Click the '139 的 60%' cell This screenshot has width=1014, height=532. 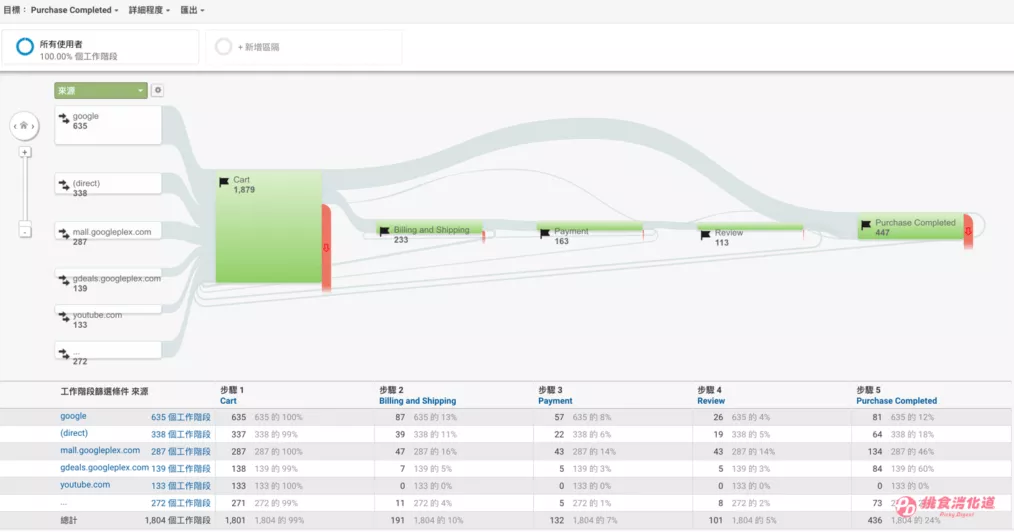click(913, 469)
